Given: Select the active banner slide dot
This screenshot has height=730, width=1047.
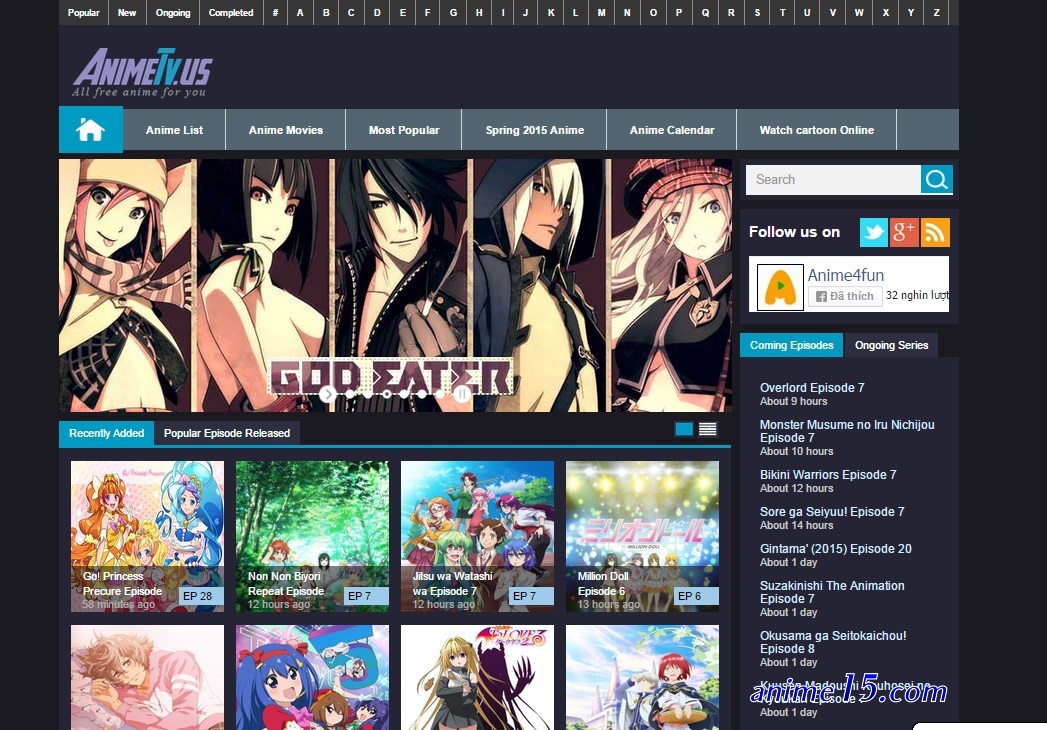Looking at the screenshot, I should point(387,394).
